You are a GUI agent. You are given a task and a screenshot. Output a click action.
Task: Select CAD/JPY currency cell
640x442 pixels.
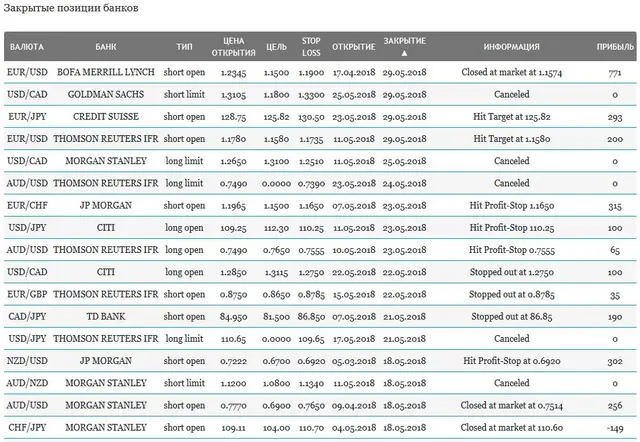[x=27, y=316]
